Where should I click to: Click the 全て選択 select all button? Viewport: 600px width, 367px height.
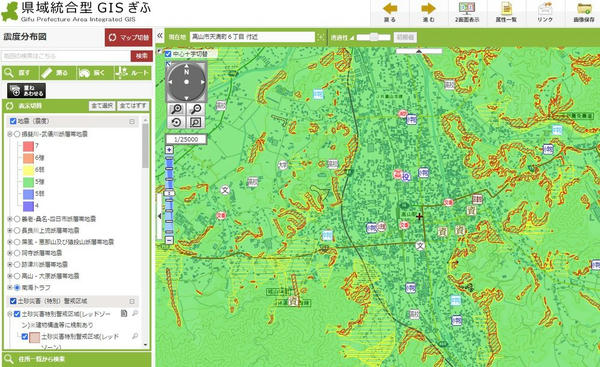(x=102, y=106)
